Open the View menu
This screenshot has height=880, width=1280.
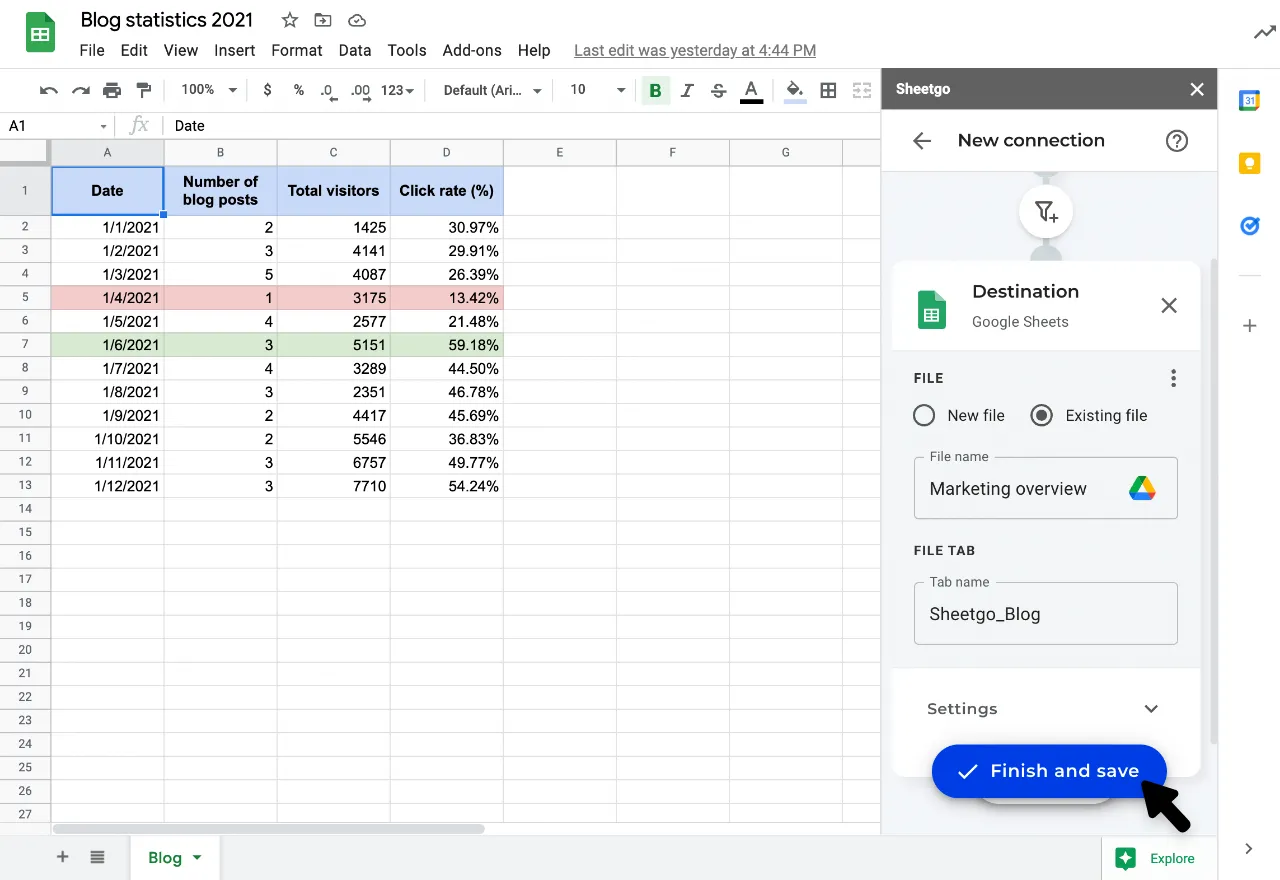coord(181,50)
